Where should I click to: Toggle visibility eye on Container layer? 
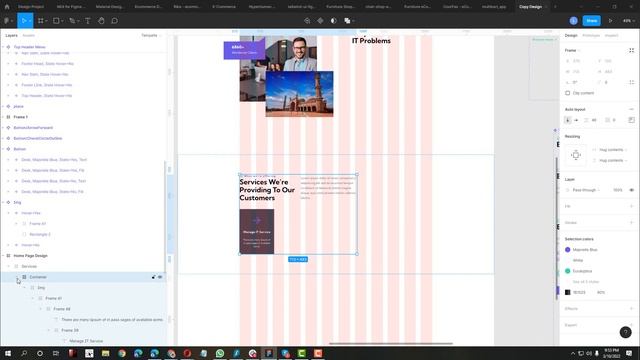[160, 277]
